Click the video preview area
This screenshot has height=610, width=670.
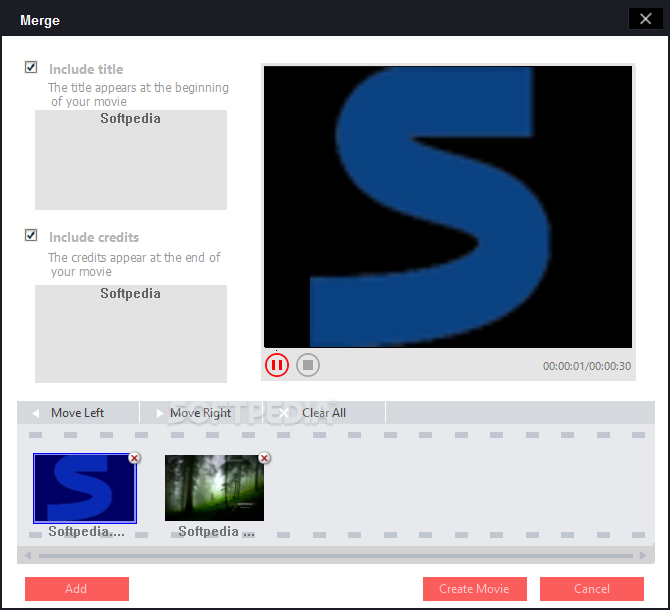448,207
